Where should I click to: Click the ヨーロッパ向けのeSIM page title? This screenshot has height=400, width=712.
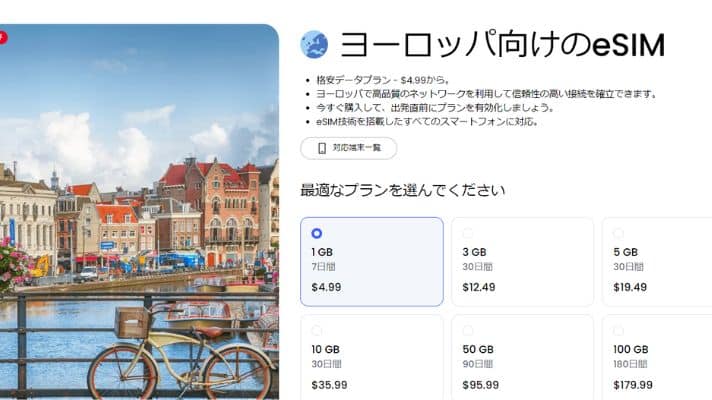[503, 45]
